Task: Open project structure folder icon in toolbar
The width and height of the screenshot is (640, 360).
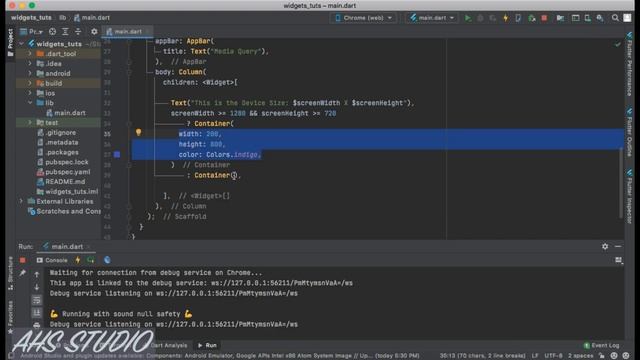Action: click(560, 18)
